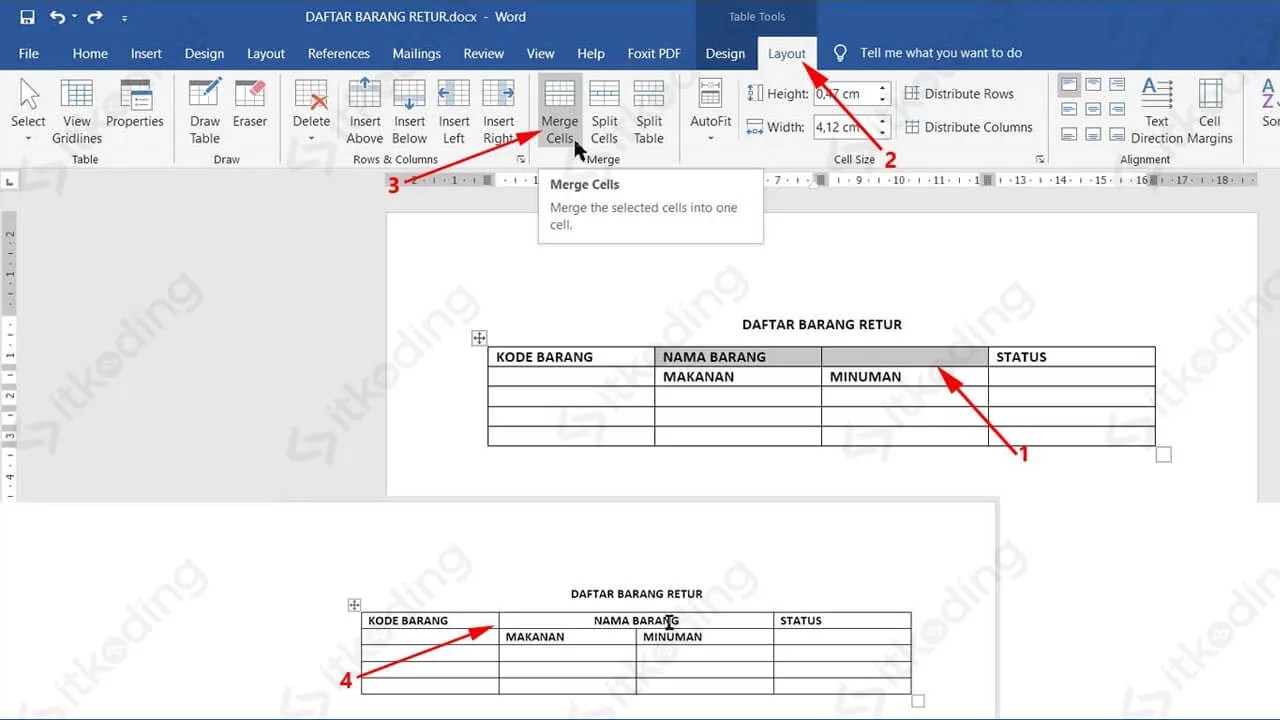The width and height of the screenshot is (1280, 720).
Task: Click Split Table
Action: click(649, 112)
